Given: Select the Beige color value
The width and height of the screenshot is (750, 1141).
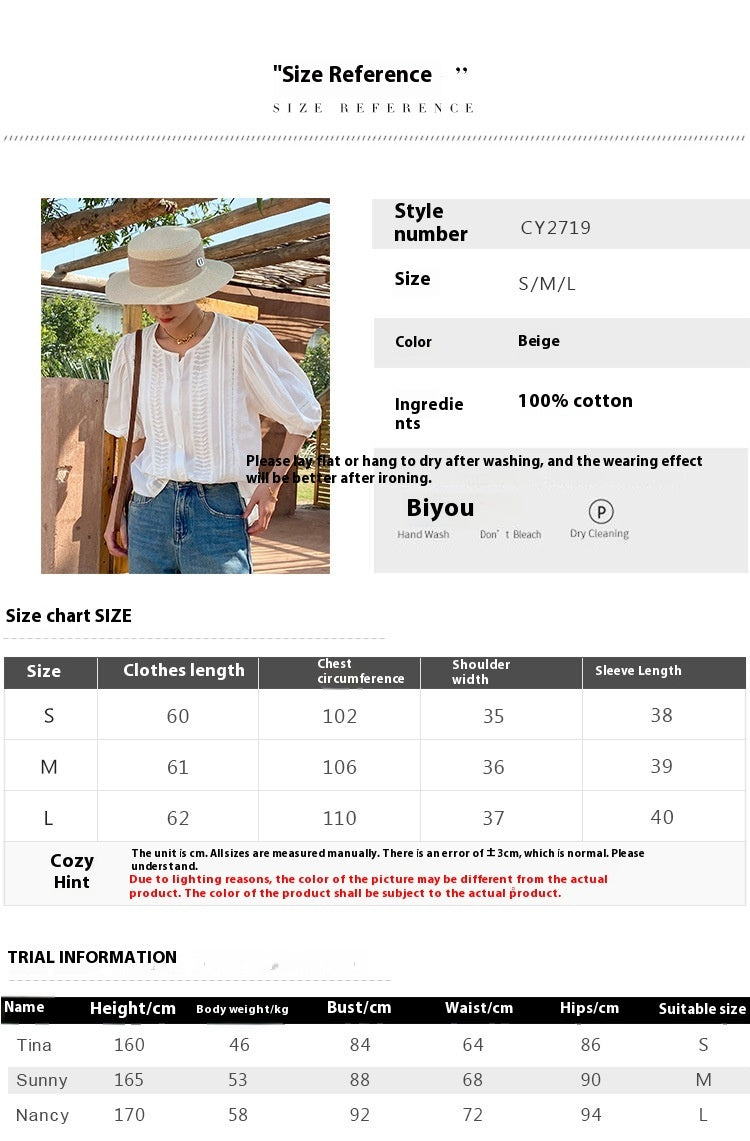Looking at the screenshot, I should pos(538,341).
